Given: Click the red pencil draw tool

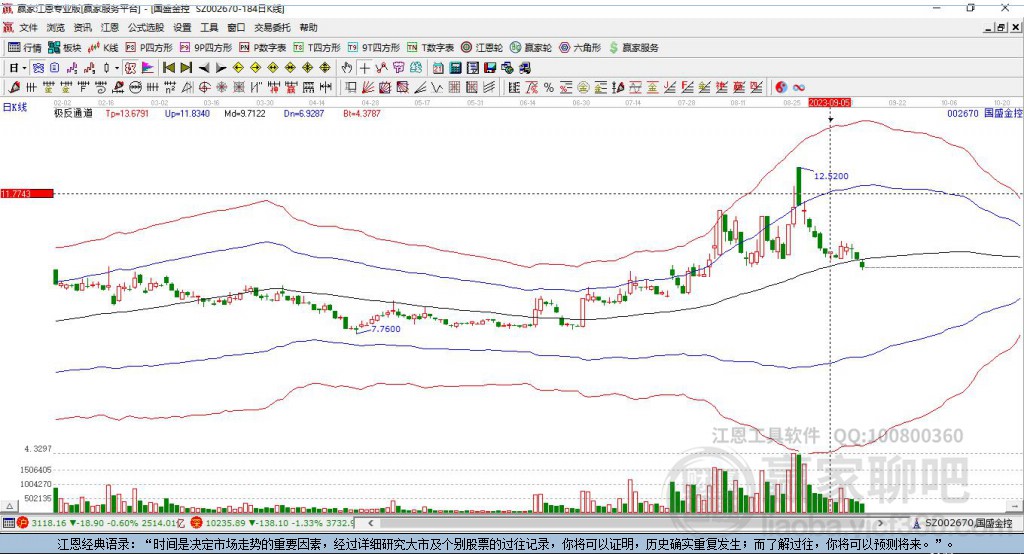Looking at the screenshot, I should pos(14,88).
